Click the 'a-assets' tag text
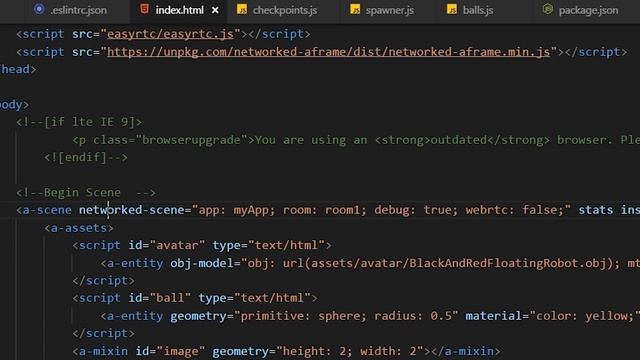 [x=79, y=228]
